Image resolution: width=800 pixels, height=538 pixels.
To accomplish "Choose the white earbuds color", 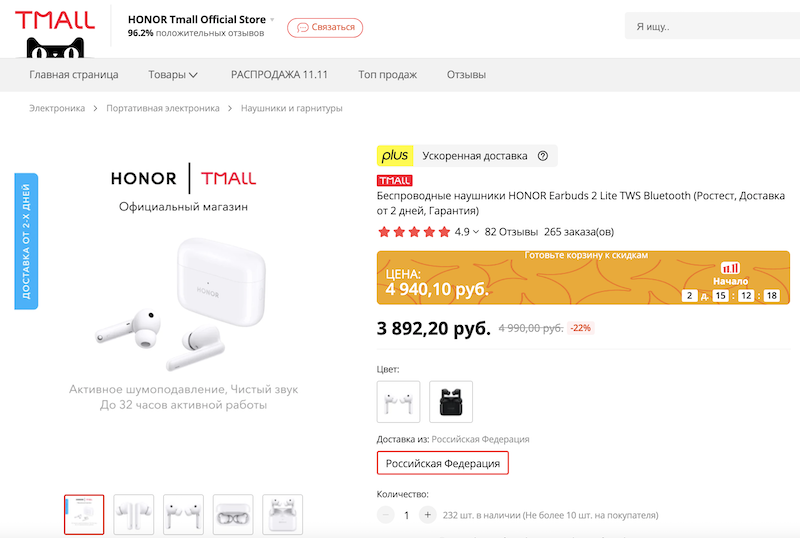I will [x=399, y=401].
